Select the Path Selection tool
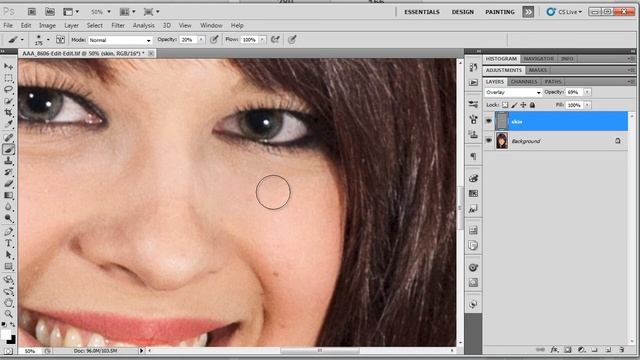Viewport: 640px width, 360px height. click(x=8, y=255)
